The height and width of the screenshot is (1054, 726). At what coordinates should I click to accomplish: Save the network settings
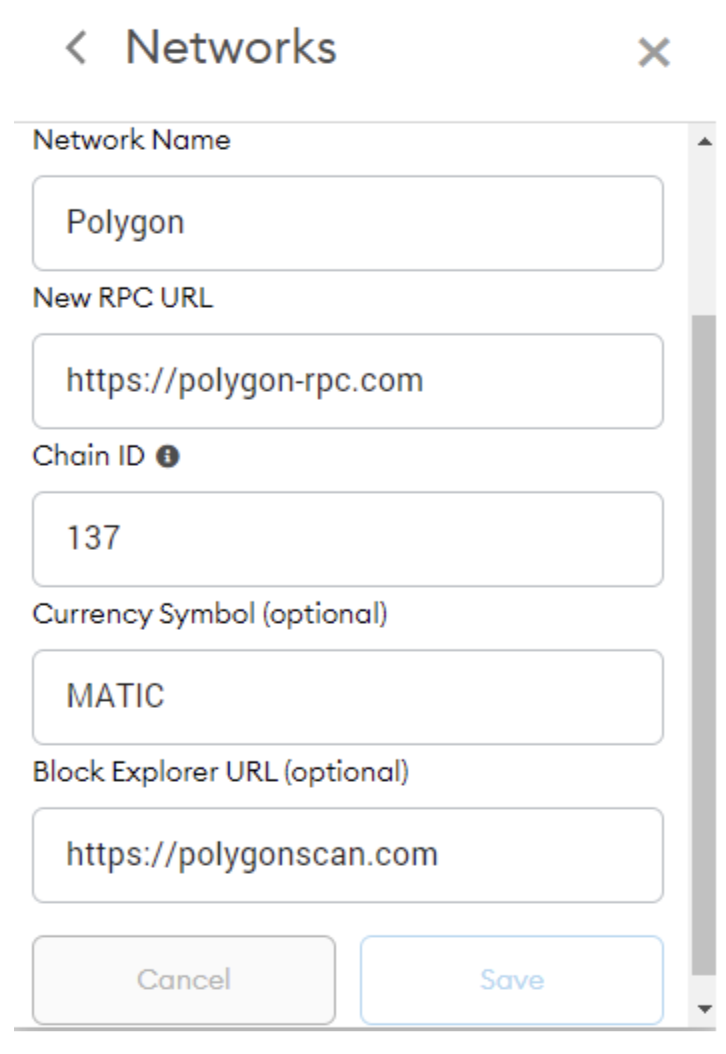511,980
